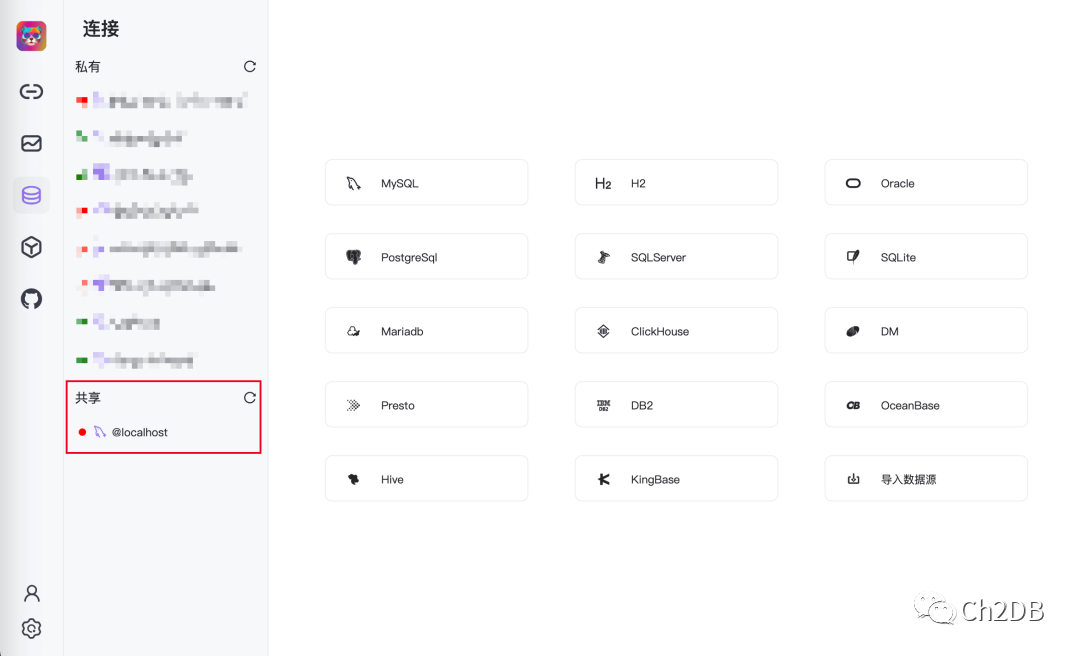Click the 导入数据源 import button

point(925,479)
